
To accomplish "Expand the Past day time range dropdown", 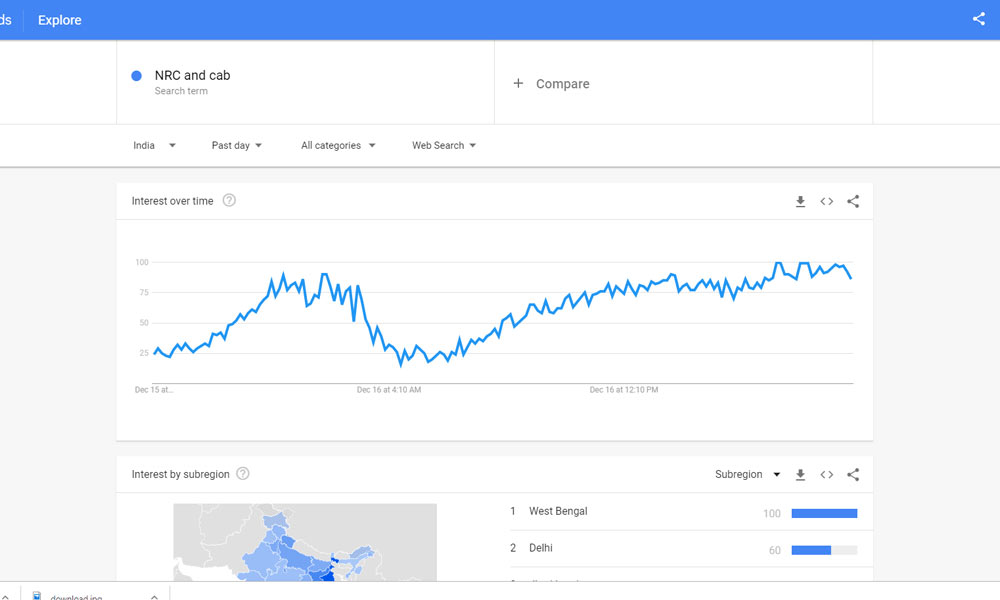I will [x=237, y=145].
